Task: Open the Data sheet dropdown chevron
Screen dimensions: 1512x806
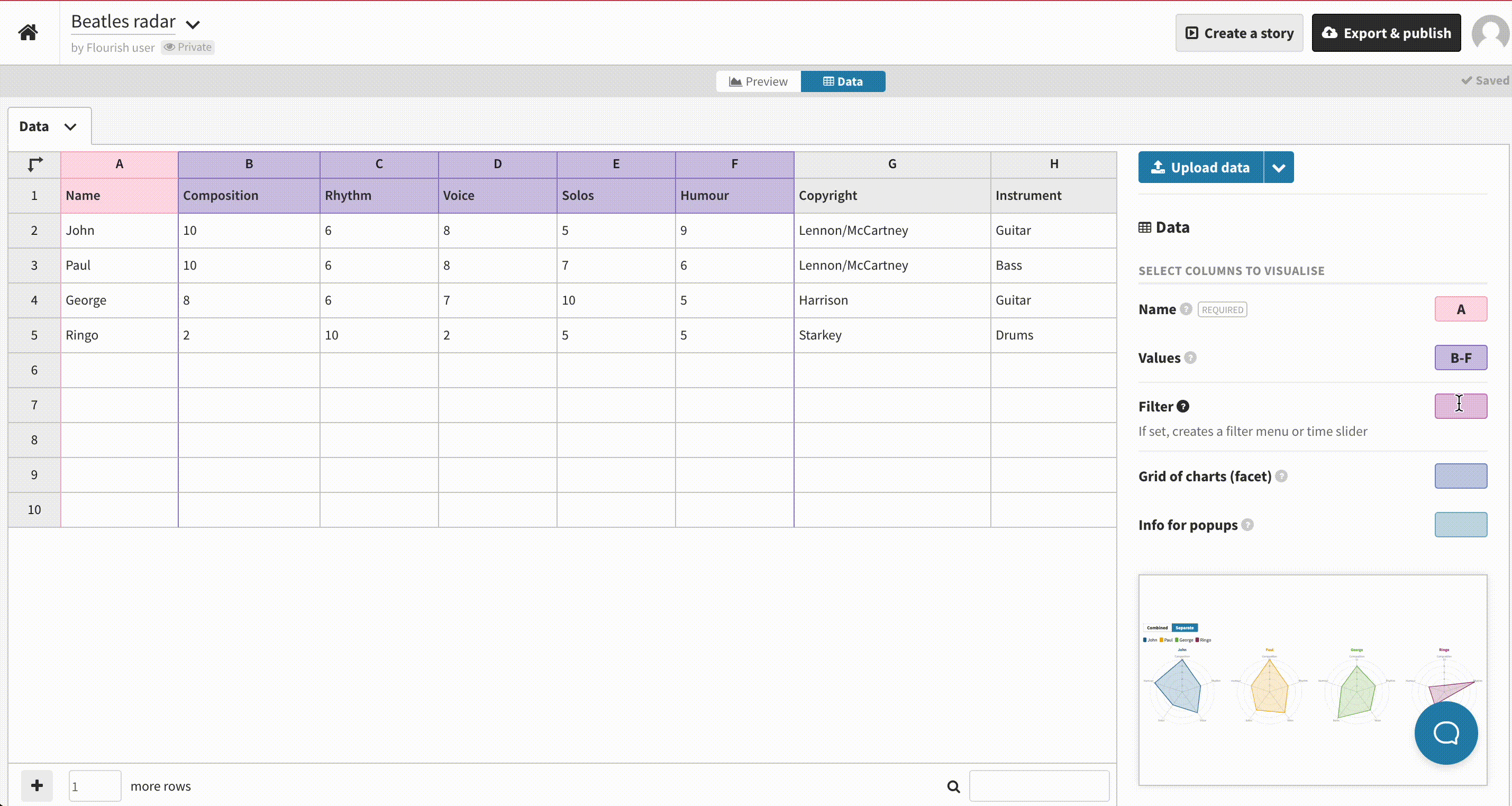Action: click(x=70, y=127)
